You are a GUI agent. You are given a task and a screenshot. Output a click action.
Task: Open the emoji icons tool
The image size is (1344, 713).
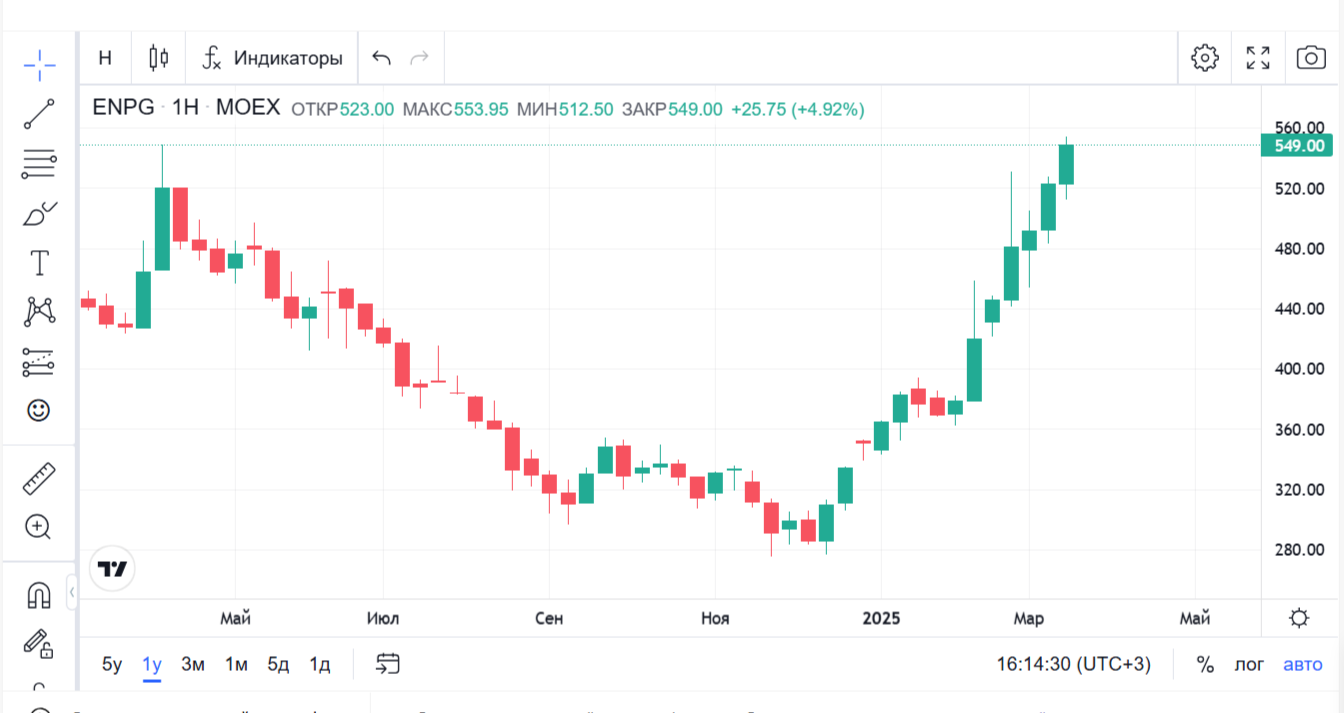coord(39,410)
